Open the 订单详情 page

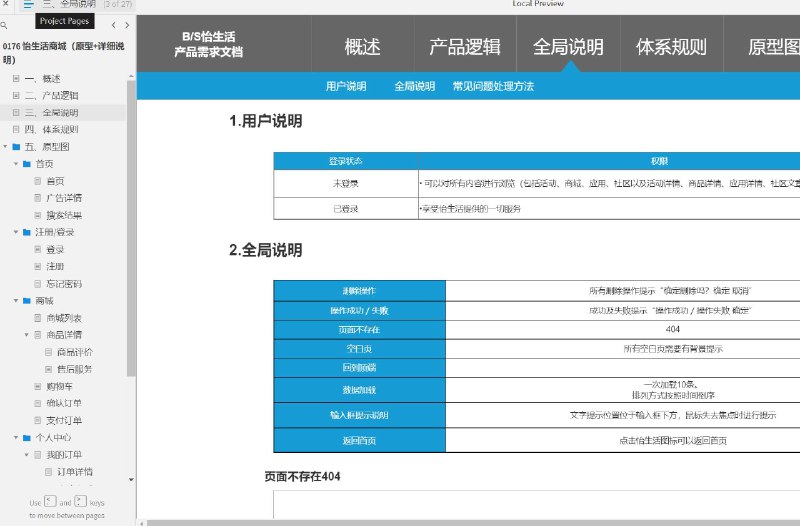(75, 472)
